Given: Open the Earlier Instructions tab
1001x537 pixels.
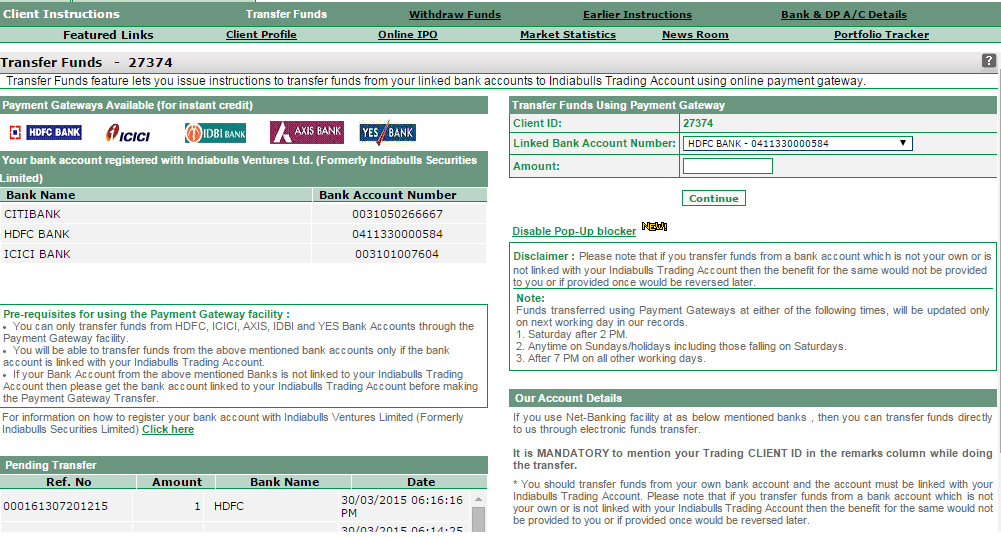Looking at the screenshot, I should (x=637, y=15).
